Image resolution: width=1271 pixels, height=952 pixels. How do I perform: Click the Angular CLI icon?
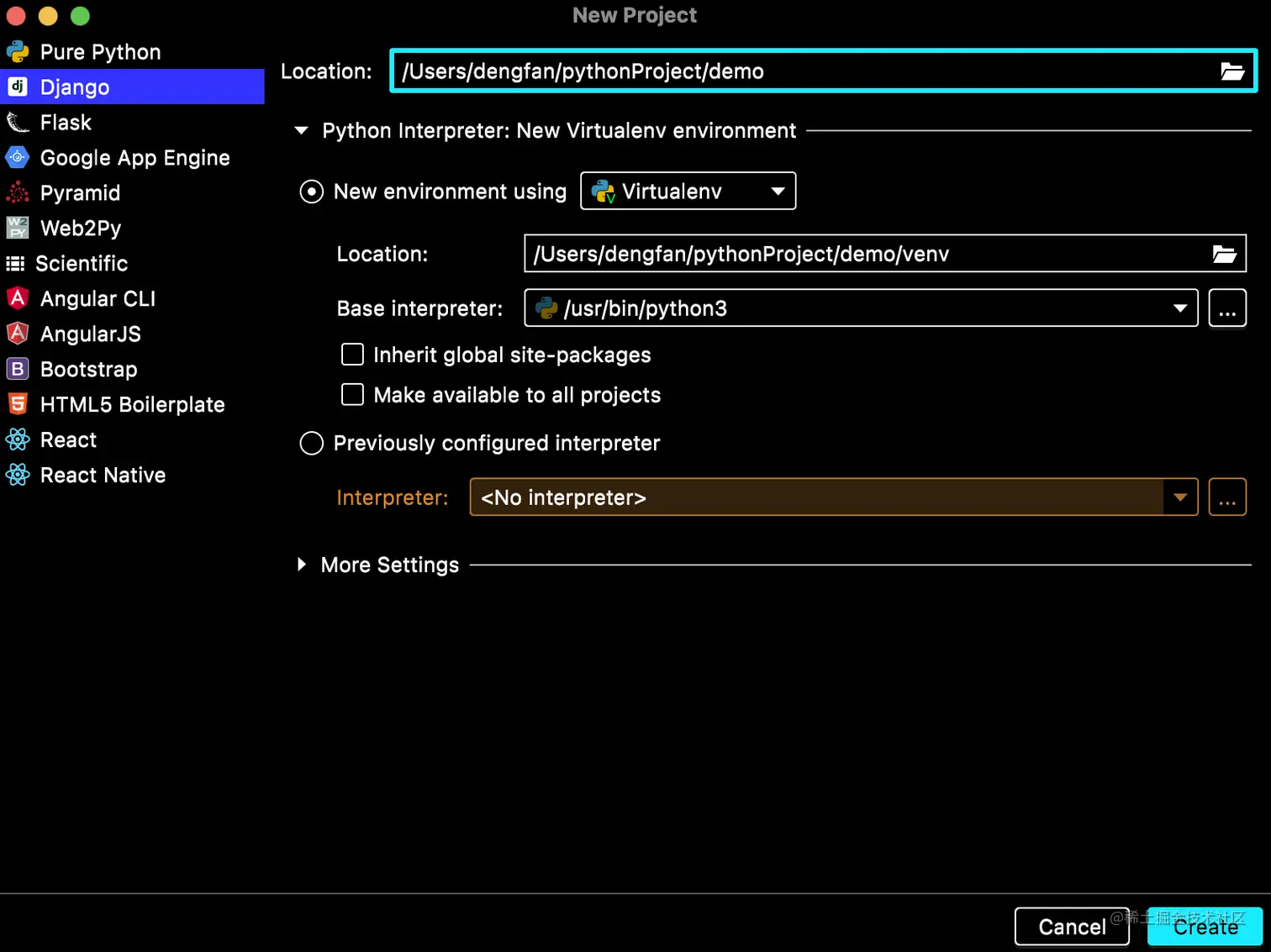click(18, 298)
